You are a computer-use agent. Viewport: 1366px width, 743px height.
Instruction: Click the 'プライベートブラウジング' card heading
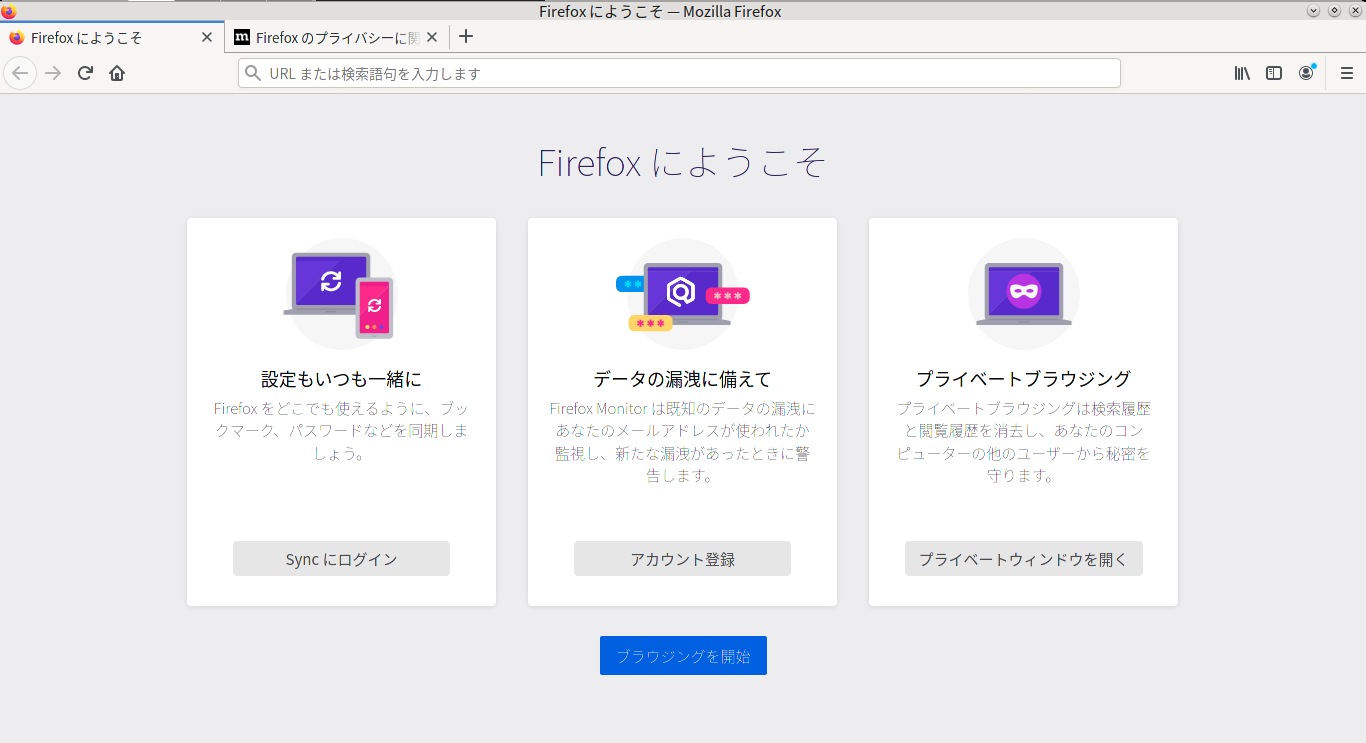pos(1023,379)
